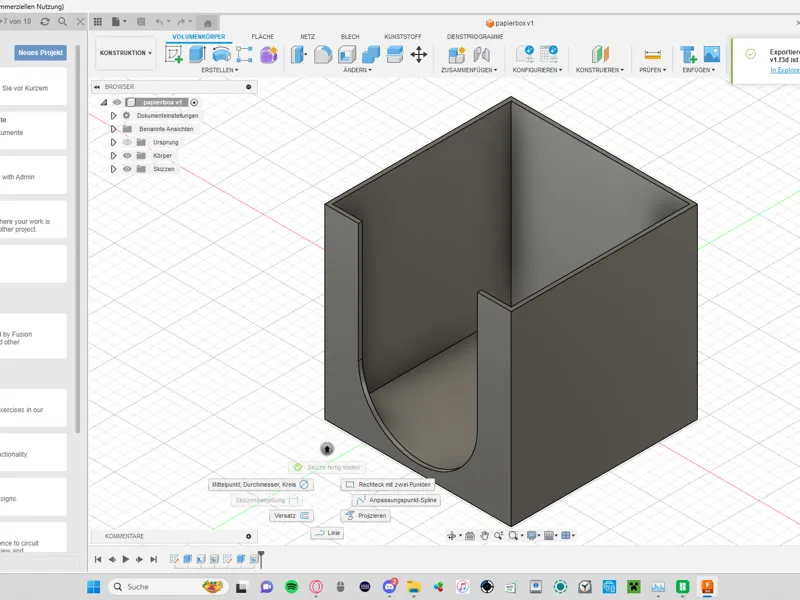Click the Look At camera icon

pos(470,535)
